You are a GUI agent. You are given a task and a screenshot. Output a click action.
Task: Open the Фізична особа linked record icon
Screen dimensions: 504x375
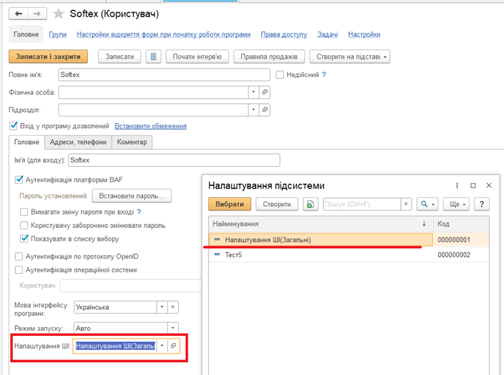265,92
